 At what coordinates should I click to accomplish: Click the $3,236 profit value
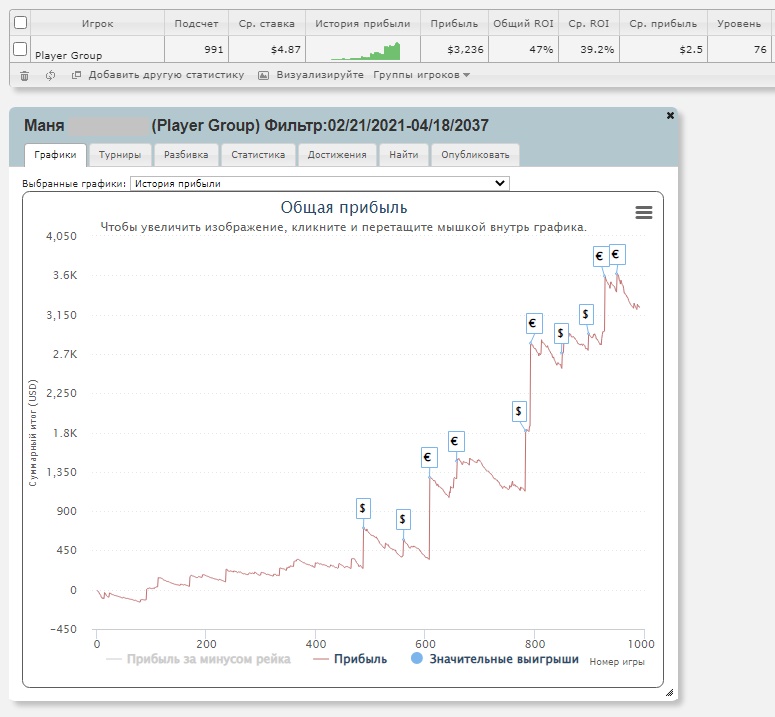click(x=465, y=49)
